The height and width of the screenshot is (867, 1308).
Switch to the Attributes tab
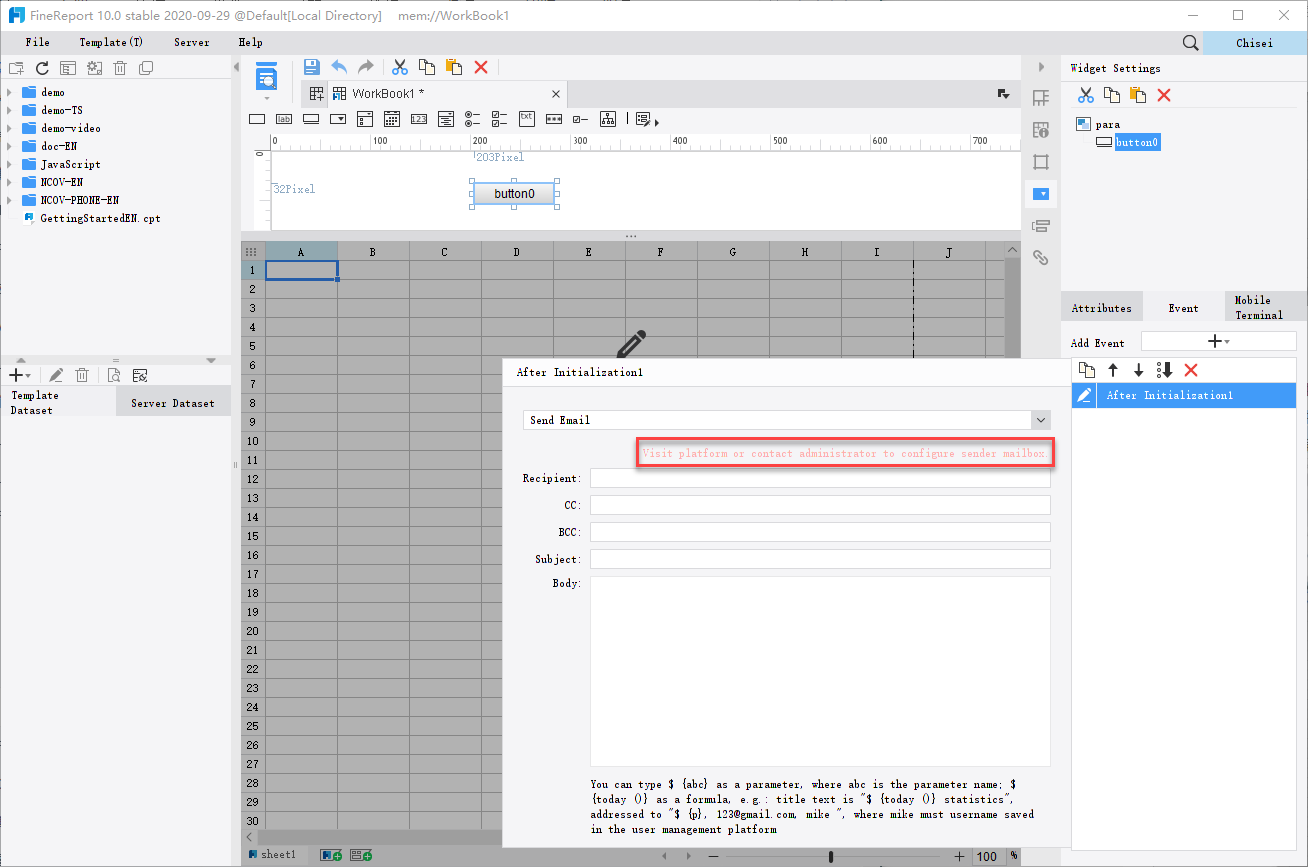[1102, 308]
